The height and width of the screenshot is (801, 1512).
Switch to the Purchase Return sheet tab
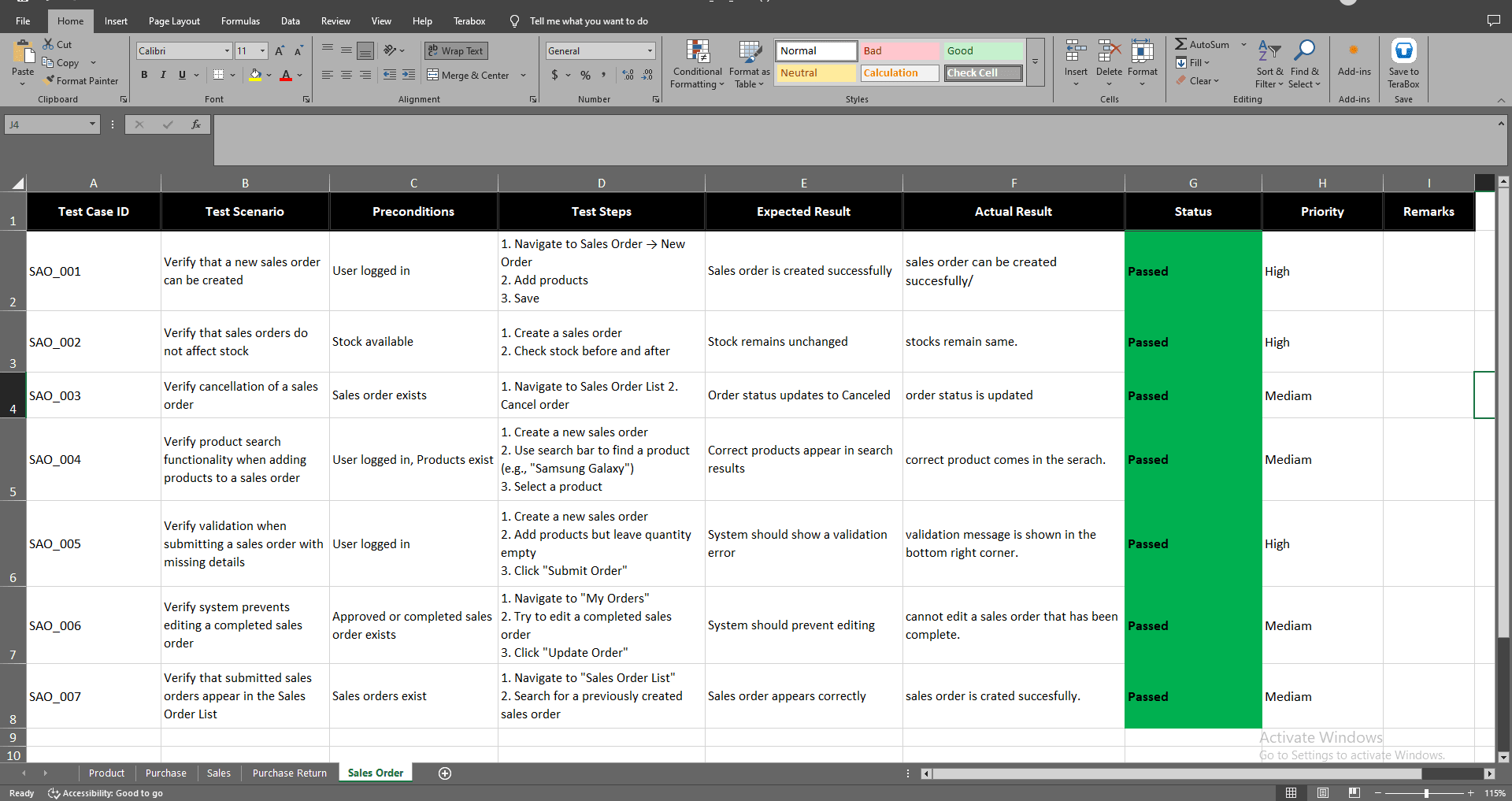tap(289, 773)
